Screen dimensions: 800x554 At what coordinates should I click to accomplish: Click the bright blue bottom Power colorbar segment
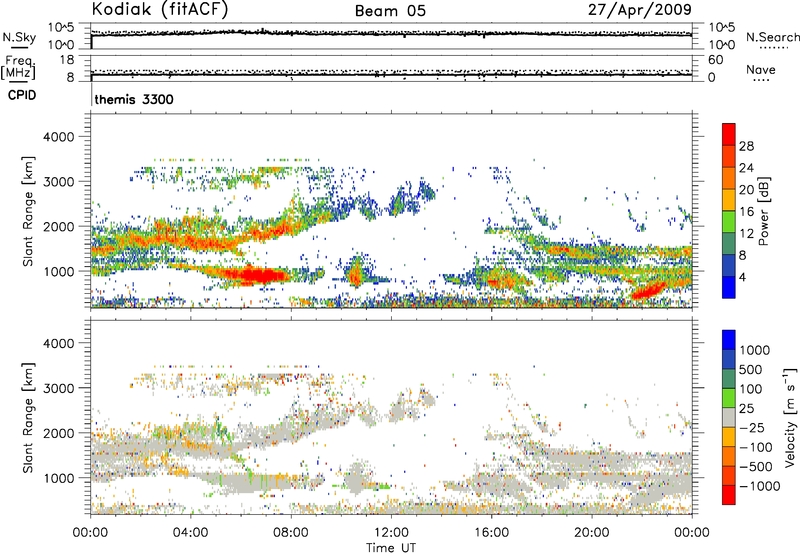pos(729,287)
